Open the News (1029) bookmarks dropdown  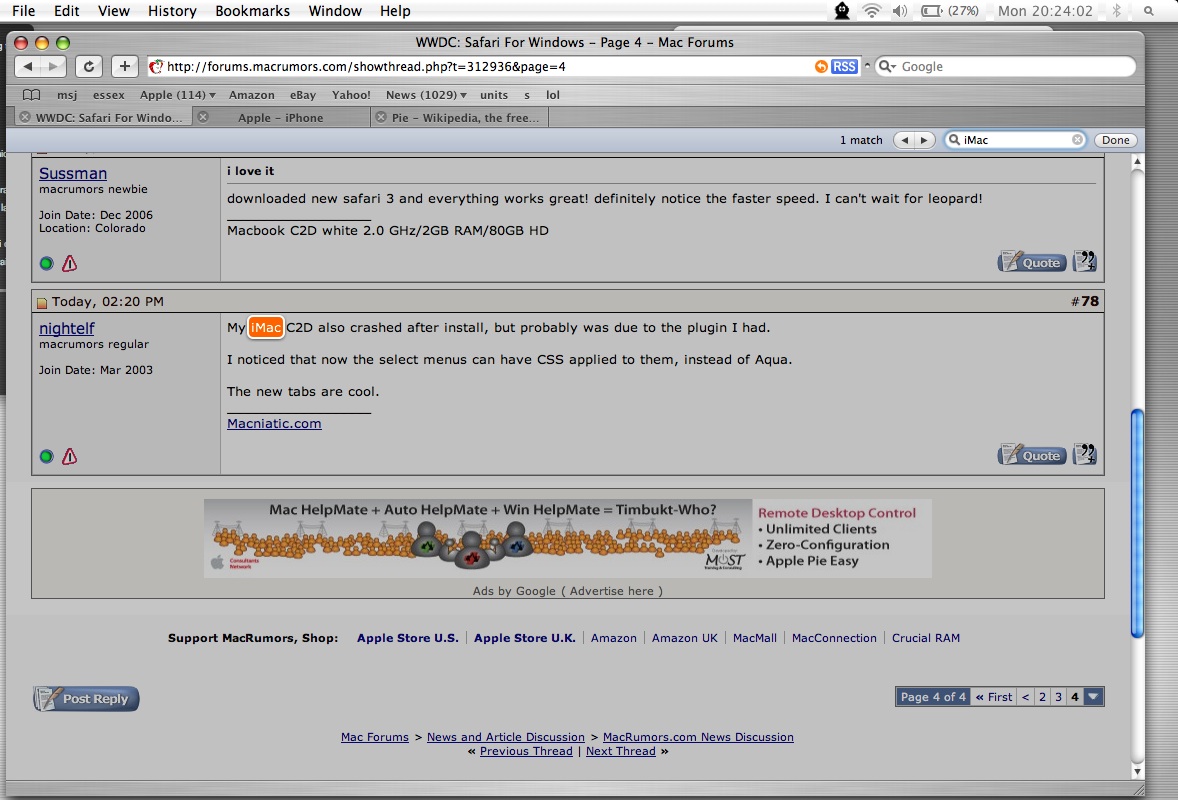[x=426, y=95]
